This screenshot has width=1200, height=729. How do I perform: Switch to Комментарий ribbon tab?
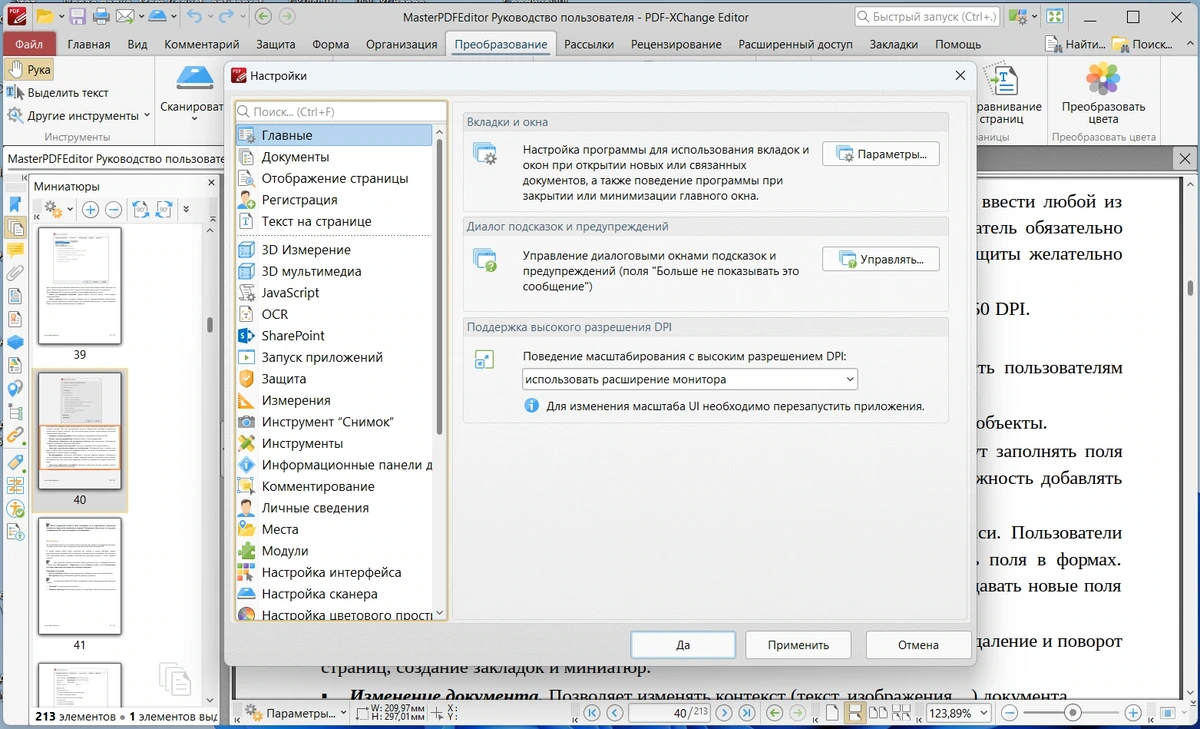click(202, 44)
